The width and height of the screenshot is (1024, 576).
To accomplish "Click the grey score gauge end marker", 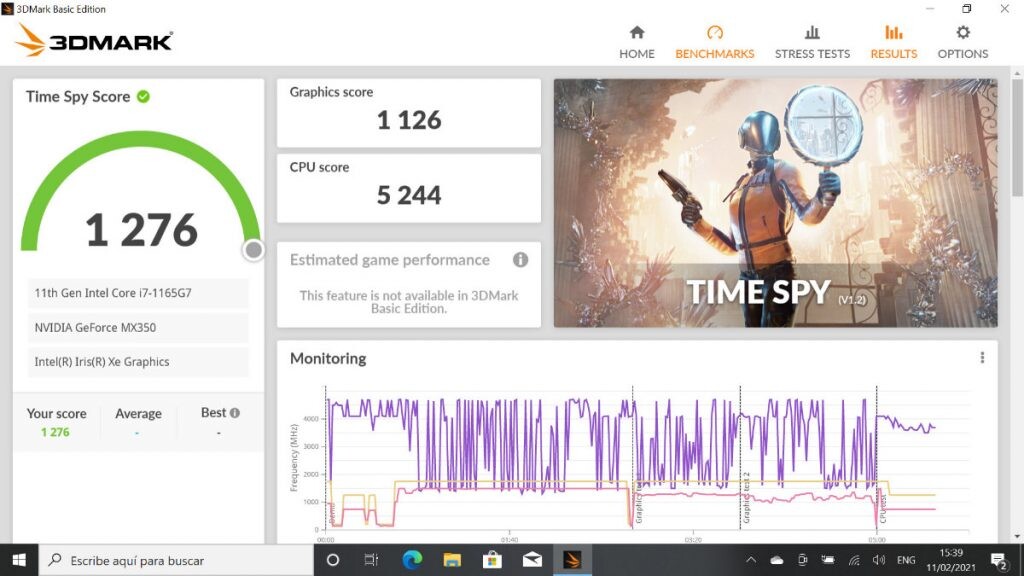I will [253, 249].
